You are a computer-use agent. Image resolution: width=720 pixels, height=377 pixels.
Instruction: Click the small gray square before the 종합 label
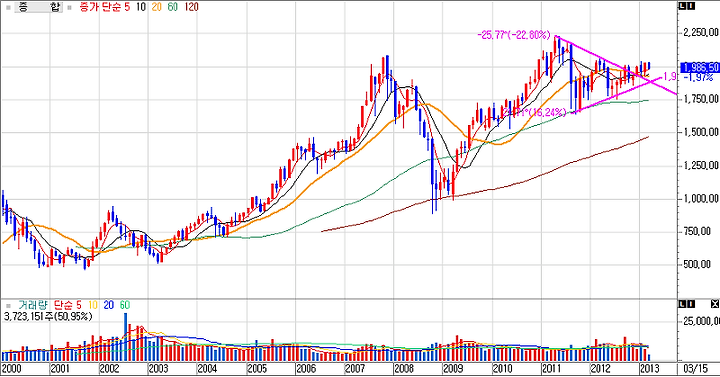pyautogui.click(x=8, y=7)
